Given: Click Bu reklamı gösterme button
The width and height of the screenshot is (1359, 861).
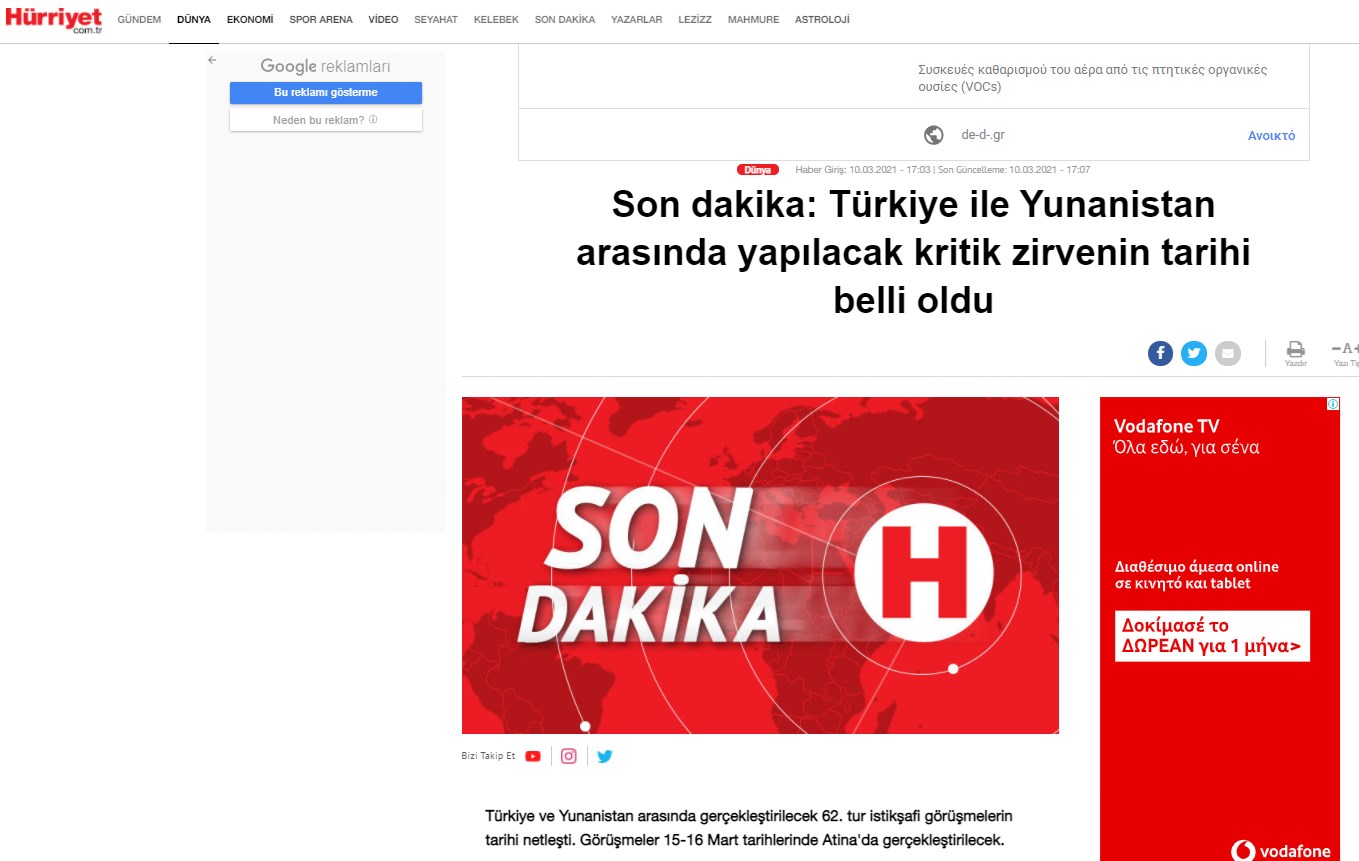Looking at the screenshot, I should (326, 93).
